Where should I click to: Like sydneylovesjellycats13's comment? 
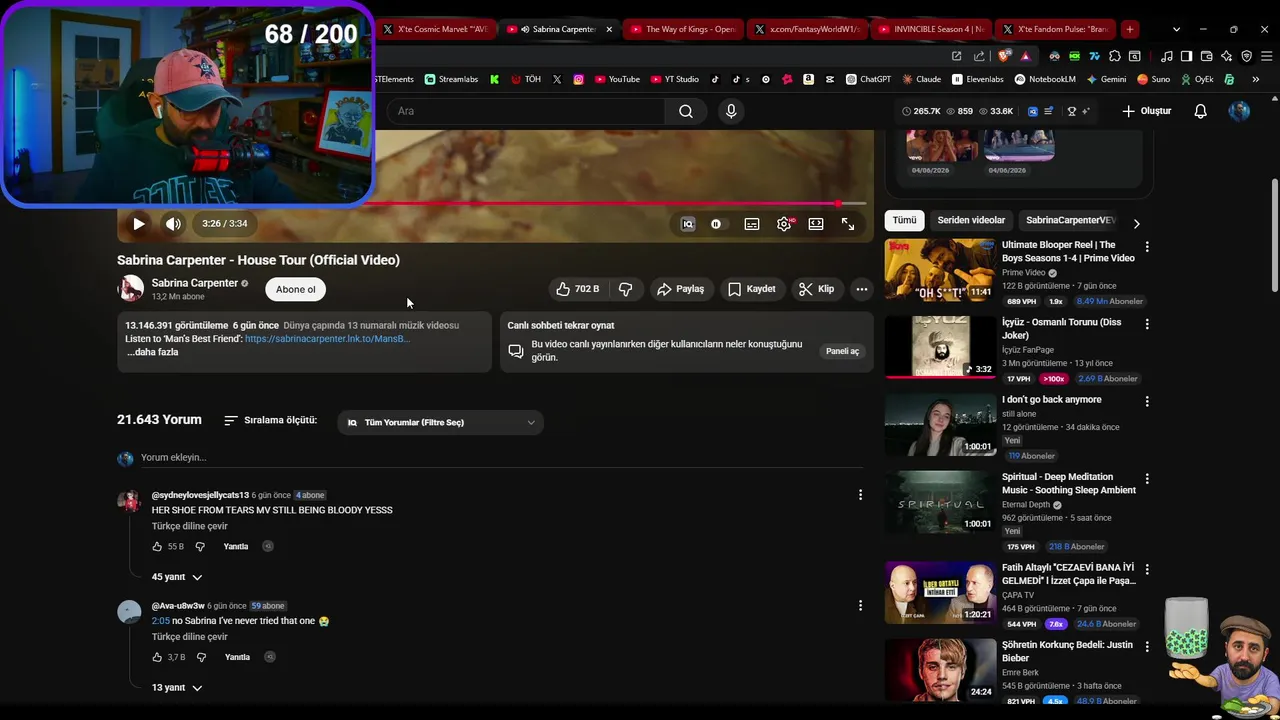(x=157, y=547)
